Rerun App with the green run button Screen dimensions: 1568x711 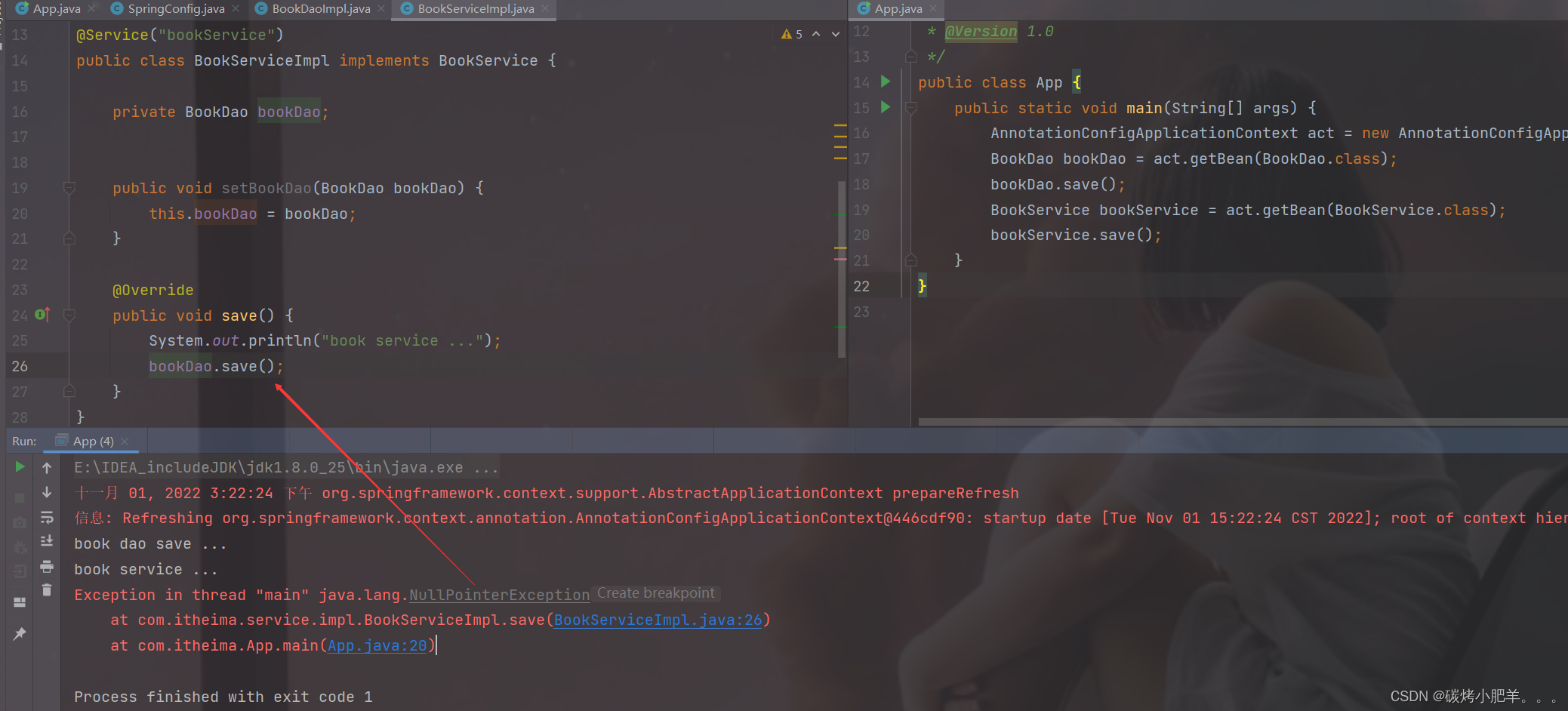[x=20, y=467]
